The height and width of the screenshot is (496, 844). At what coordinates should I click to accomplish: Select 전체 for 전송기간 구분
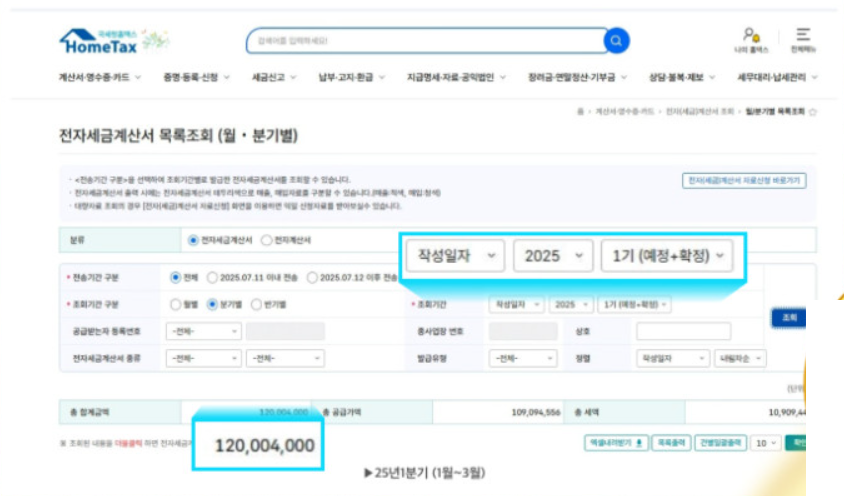[175, 278]
